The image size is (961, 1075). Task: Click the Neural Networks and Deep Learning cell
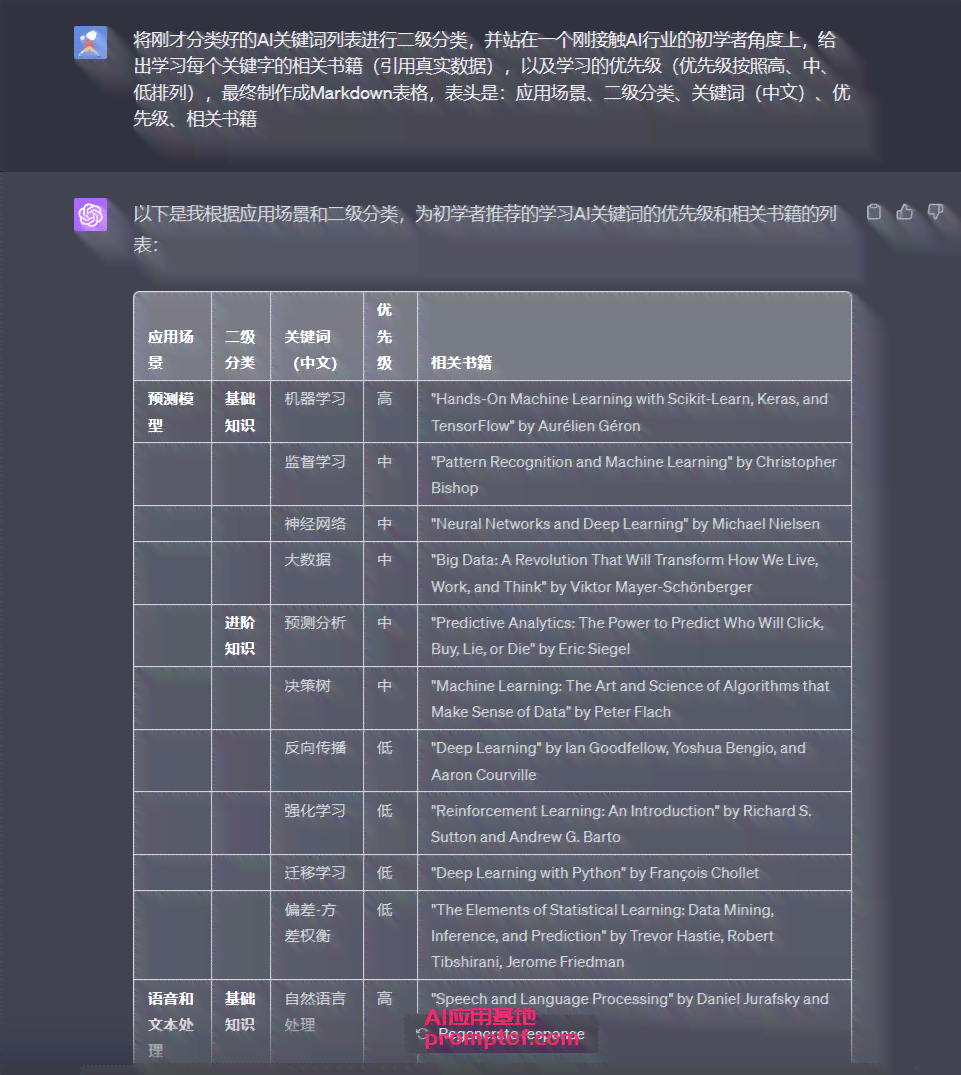(x=634, y=524)
